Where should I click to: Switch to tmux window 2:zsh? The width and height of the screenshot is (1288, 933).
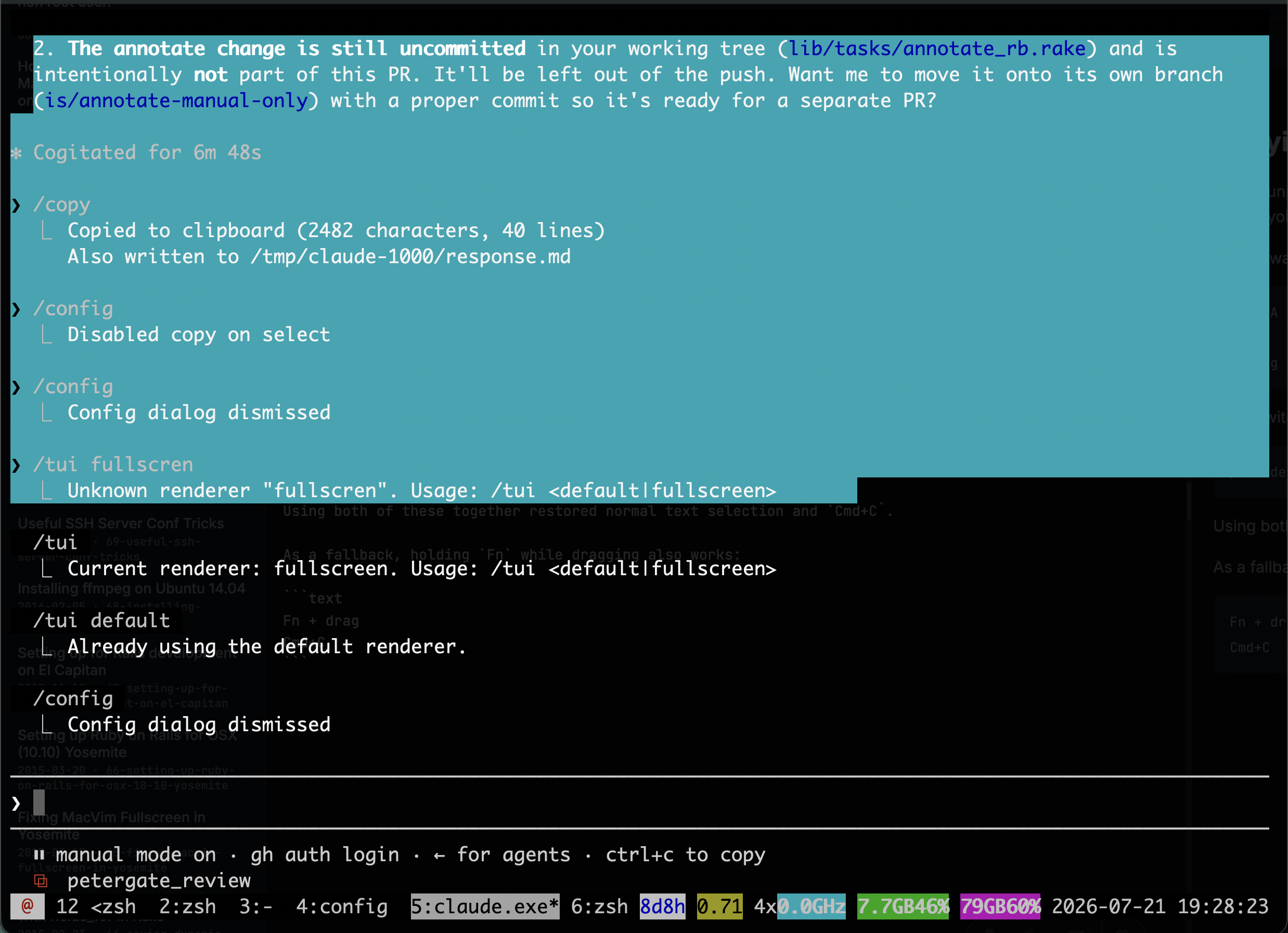[187, 906]
